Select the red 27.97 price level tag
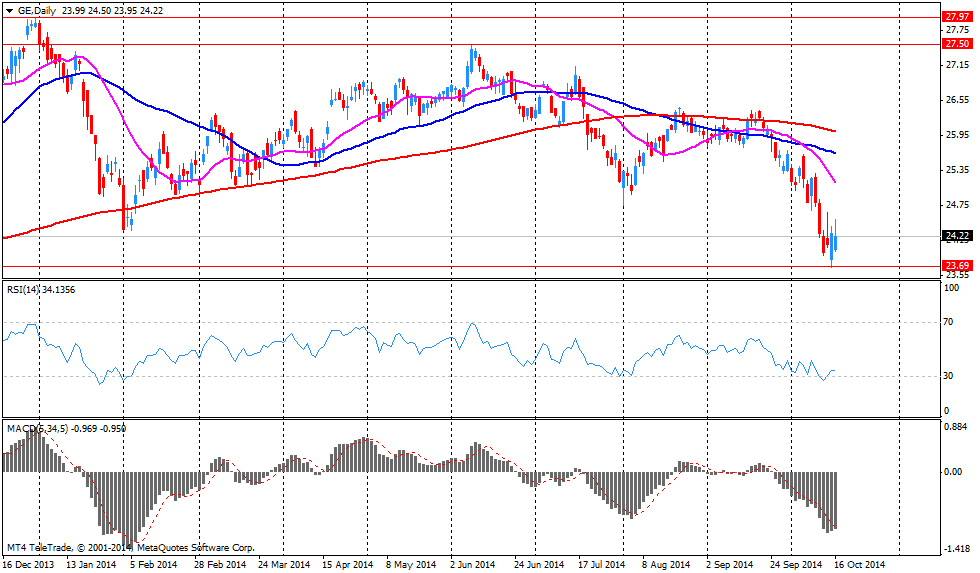This screenshot has width=980, height=573. coord(956,17)
